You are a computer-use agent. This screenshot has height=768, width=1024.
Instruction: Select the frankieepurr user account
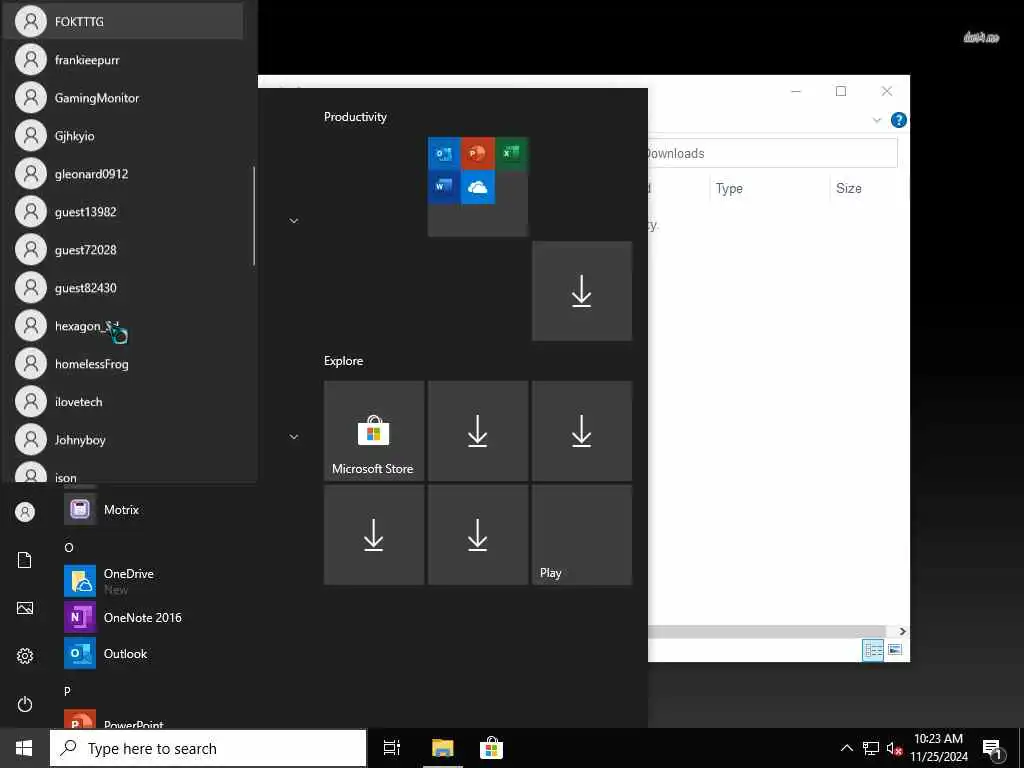123,60
